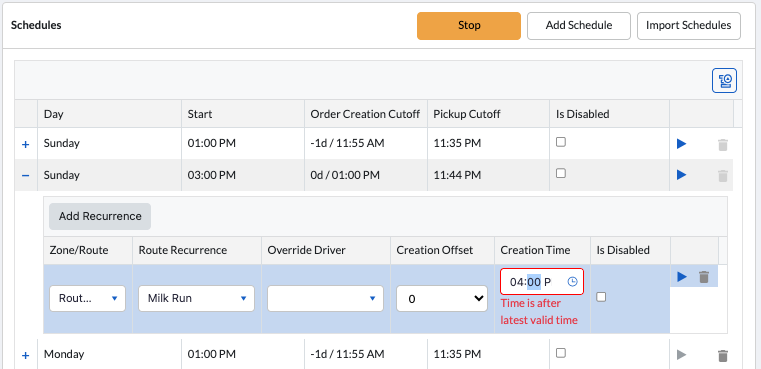
Task: Open the Creation Offset dropdown
Action: (x=442, y=299)
